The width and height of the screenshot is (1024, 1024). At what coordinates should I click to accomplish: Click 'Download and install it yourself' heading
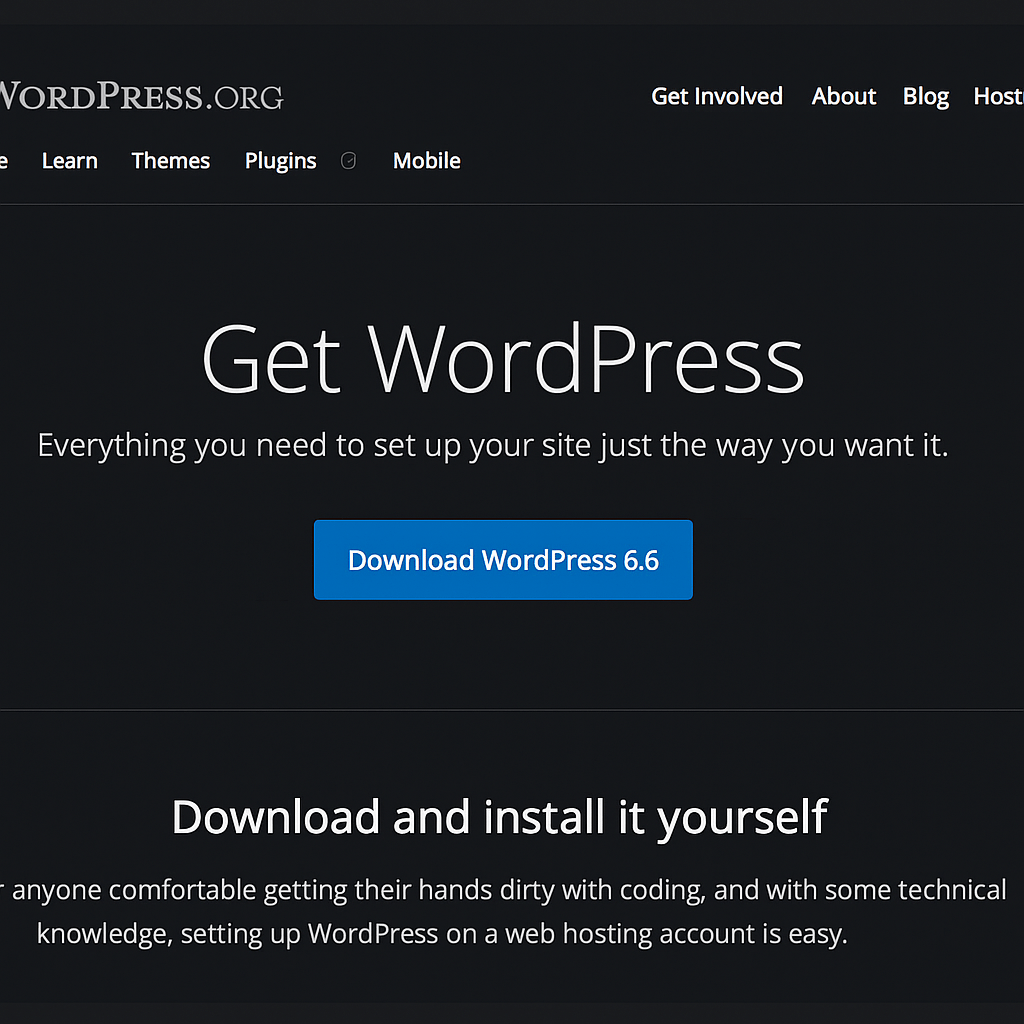(499, 817)
